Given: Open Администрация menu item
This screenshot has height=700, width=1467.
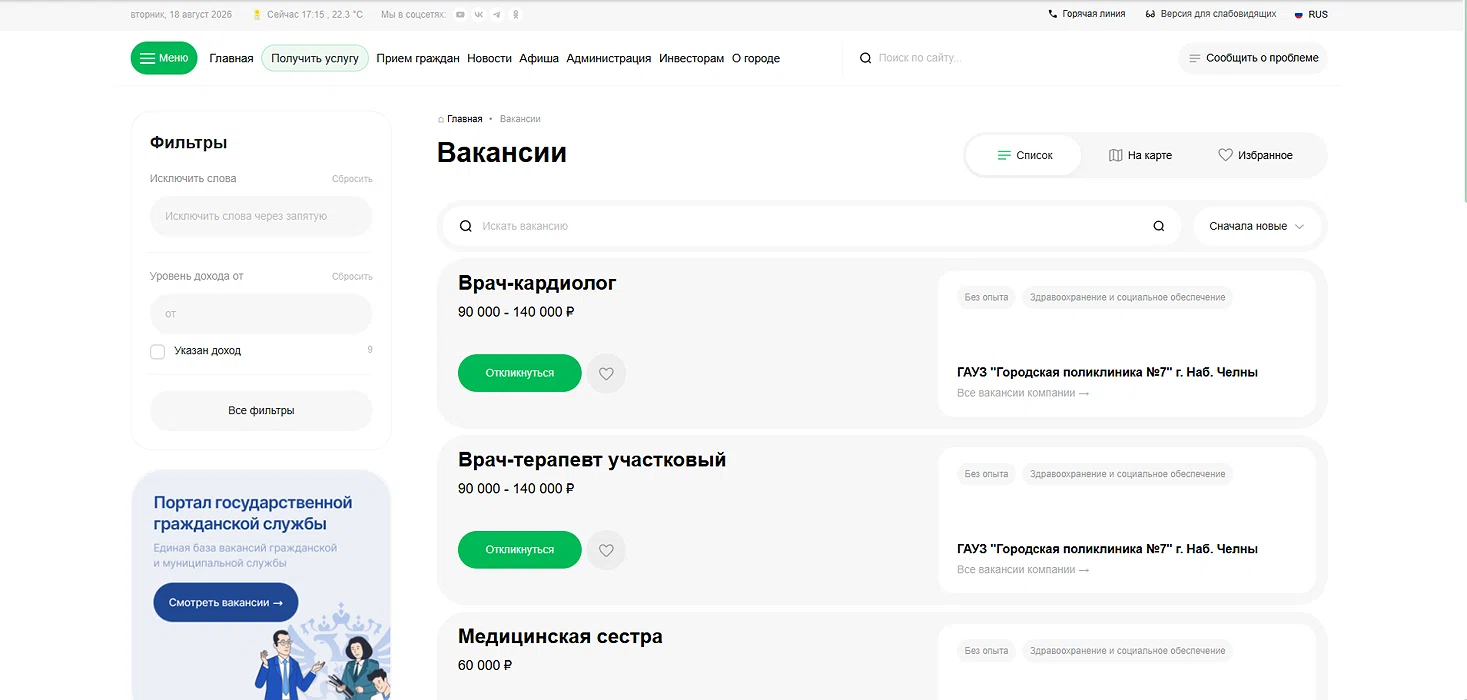Looking at the screenshot, I should [x=609, y=58].
